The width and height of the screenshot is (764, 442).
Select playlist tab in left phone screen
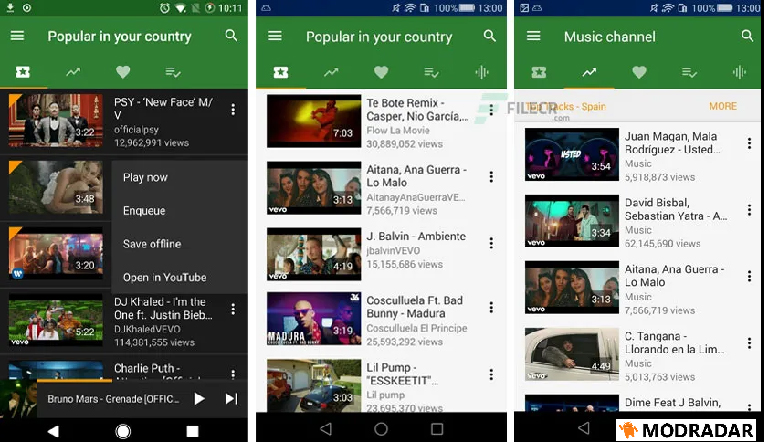(x=173, y=73)
